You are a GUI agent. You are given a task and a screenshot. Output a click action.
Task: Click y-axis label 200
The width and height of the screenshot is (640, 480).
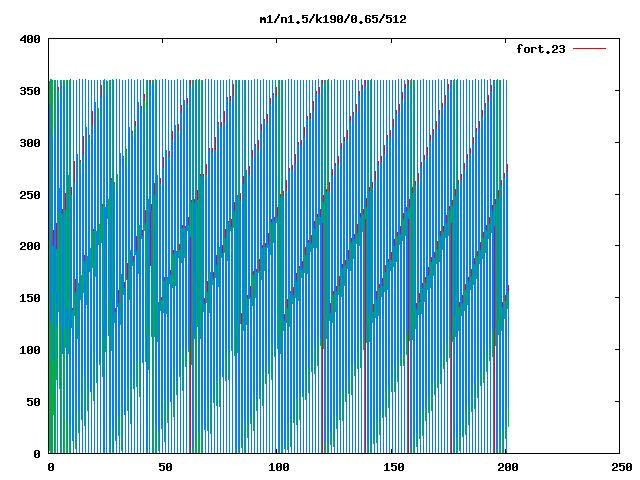pyautogui.click(x=30, y=247)
